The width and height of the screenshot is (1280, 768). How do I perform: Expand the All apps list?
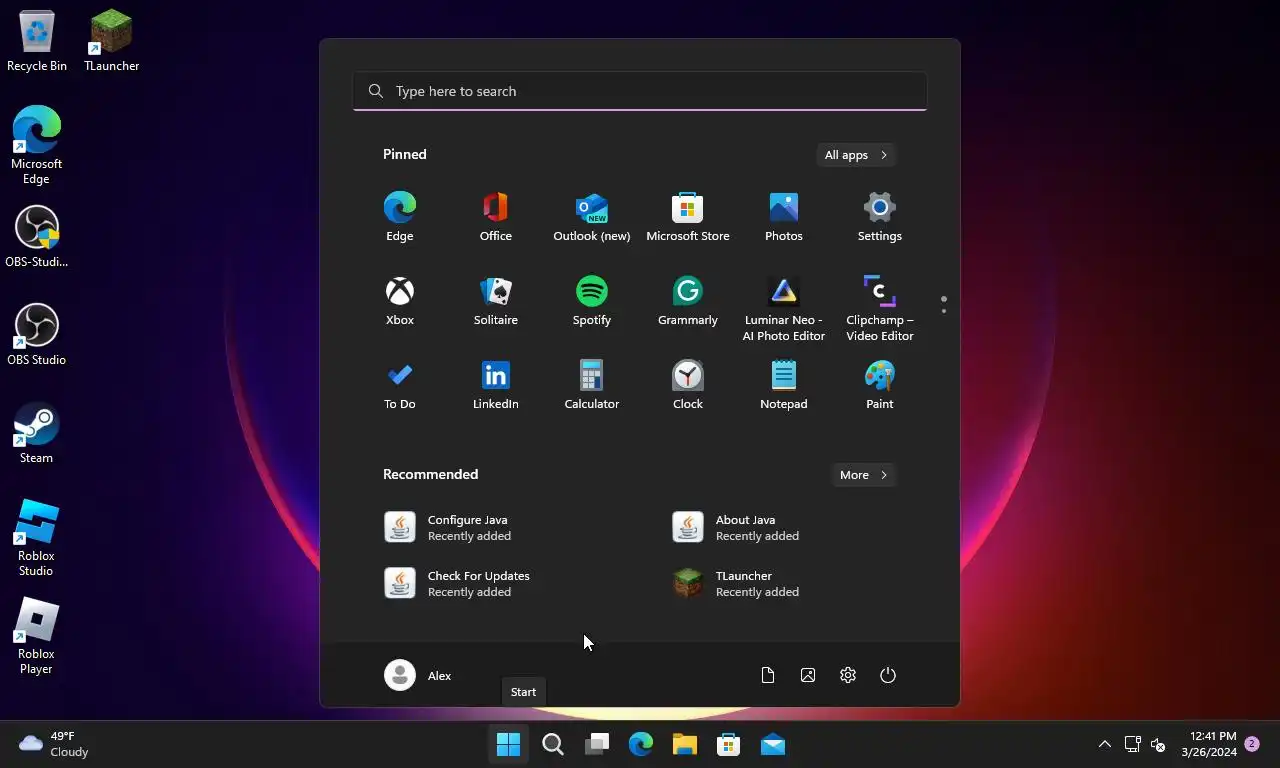click(855, 155)
